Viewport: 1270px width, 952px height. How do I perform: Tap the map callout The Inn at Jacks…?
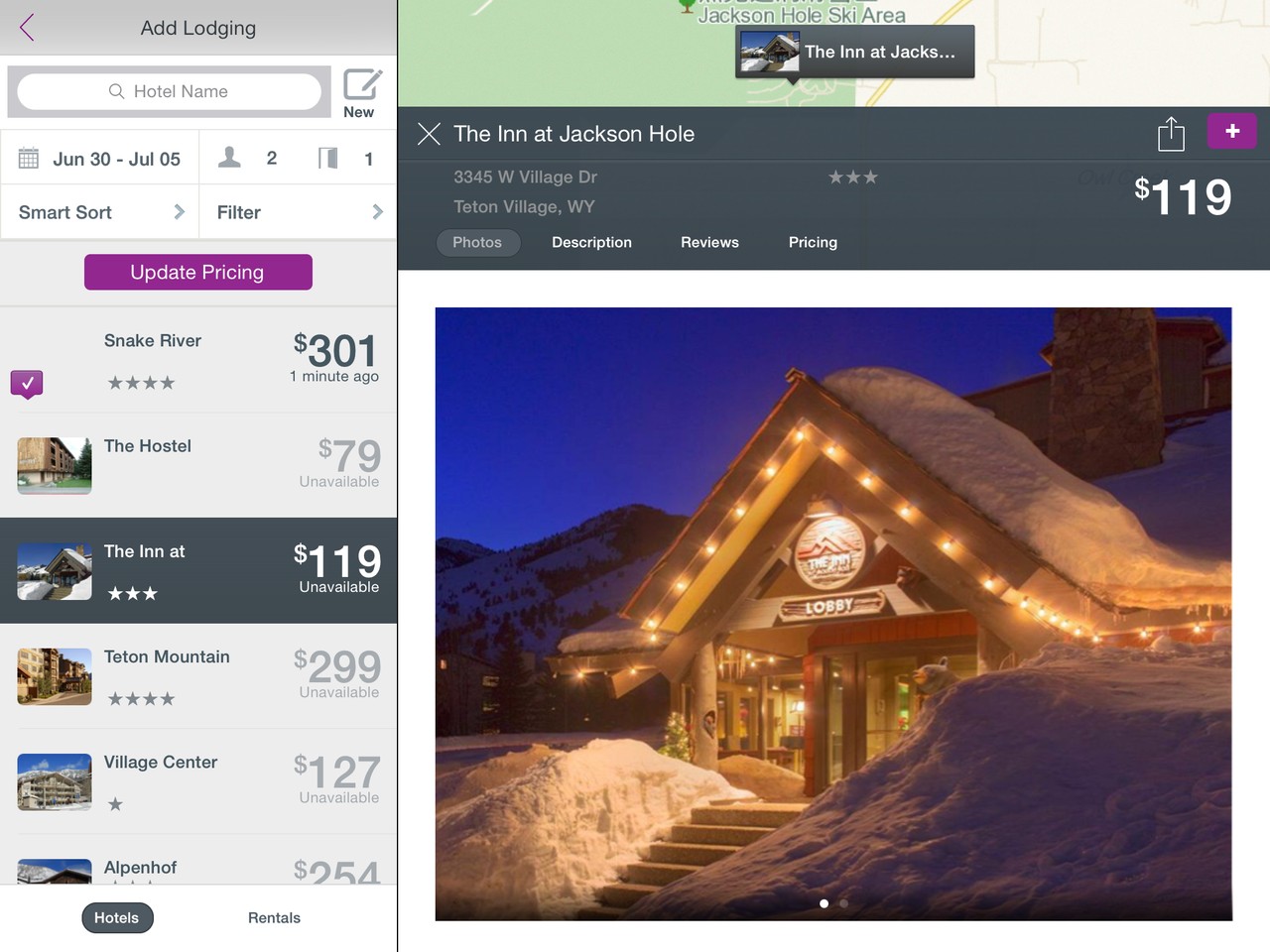click(855, 52)
